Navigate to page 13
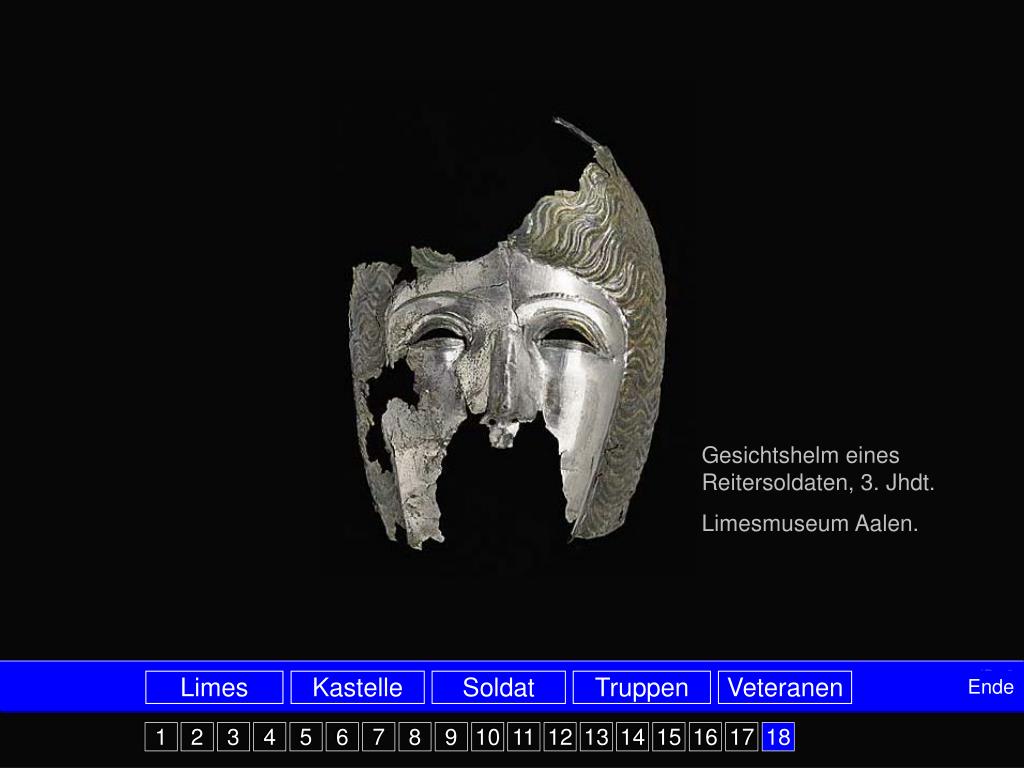This screenshot has height=768, width=1024. point(596,737)
